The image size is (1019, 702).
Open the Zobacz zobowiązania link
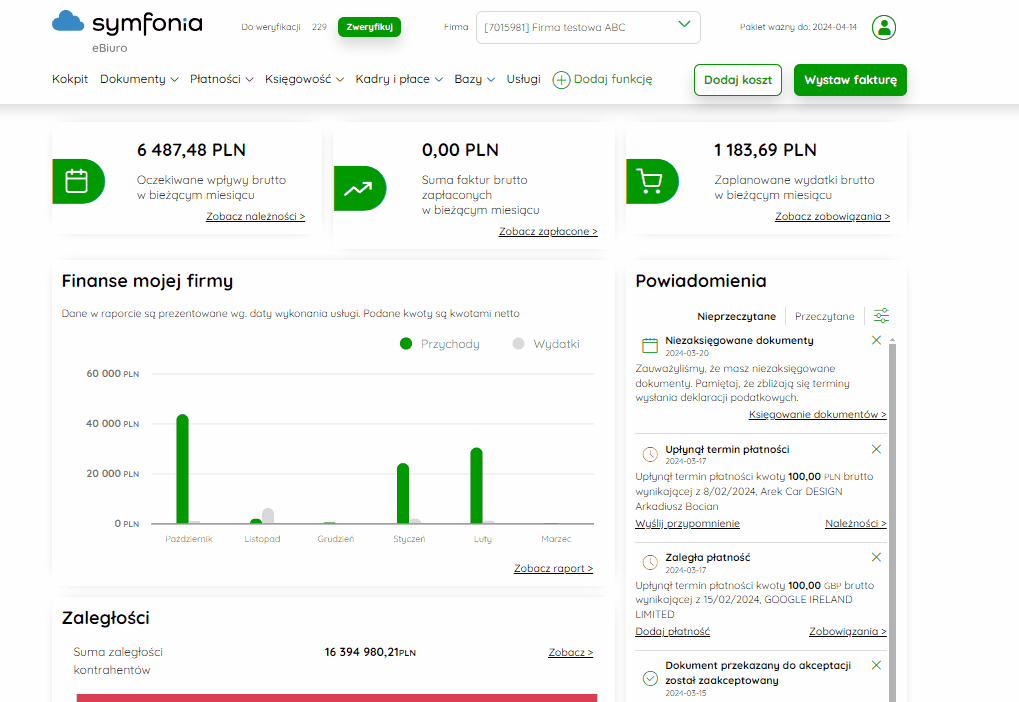pos(832,216)
